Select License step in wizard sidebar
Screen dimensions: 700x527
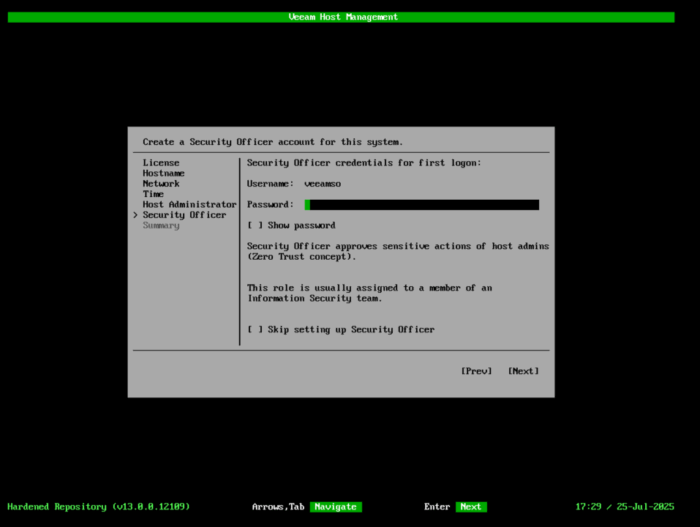coord(161,163)
